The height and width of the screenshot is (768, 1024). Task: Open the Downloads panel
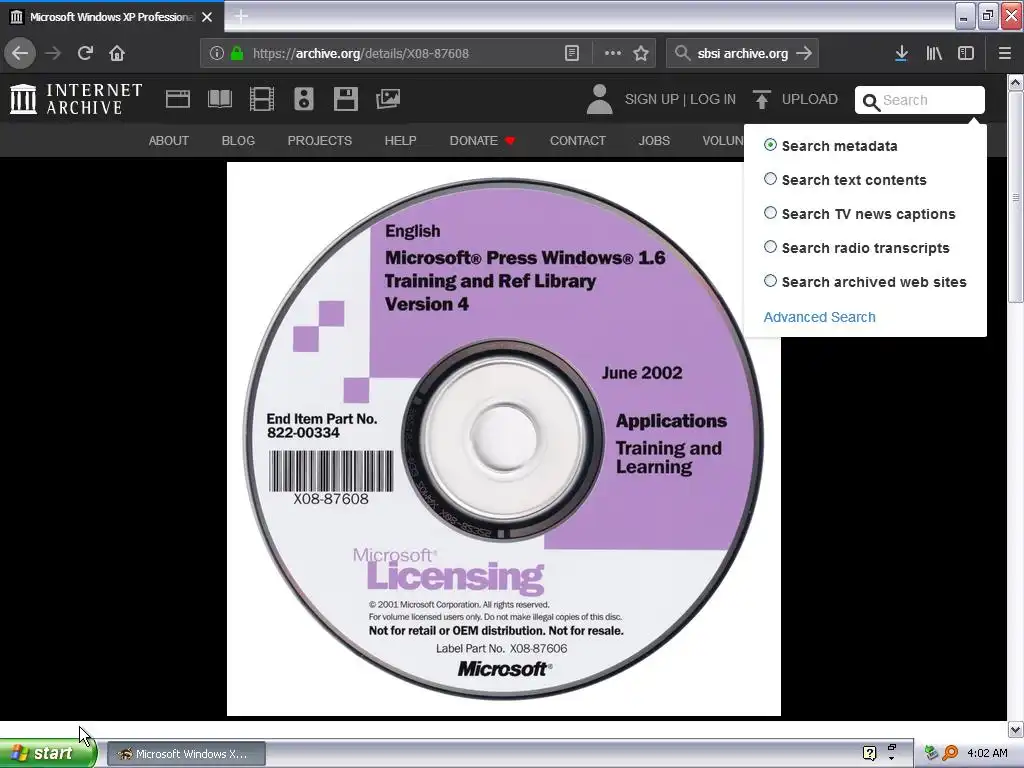click(901, 54)
